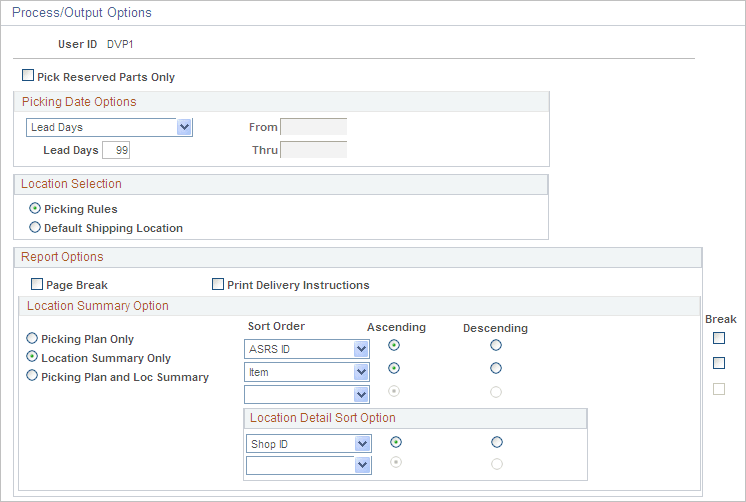Viewport: 746px width, 502px height.
Task: Check the Page Break checkbox
Action: (x=37, y=284)
